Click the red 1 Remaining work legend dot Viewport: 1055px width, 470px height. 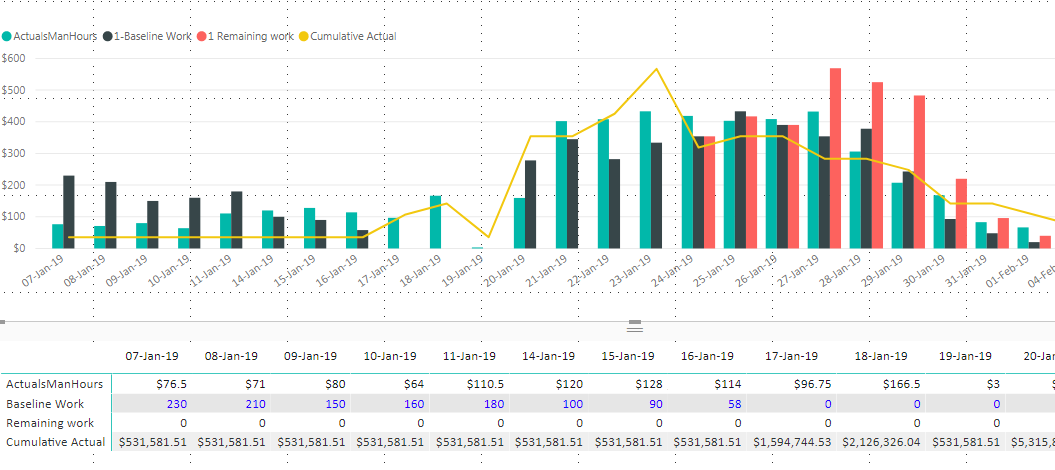201,36
